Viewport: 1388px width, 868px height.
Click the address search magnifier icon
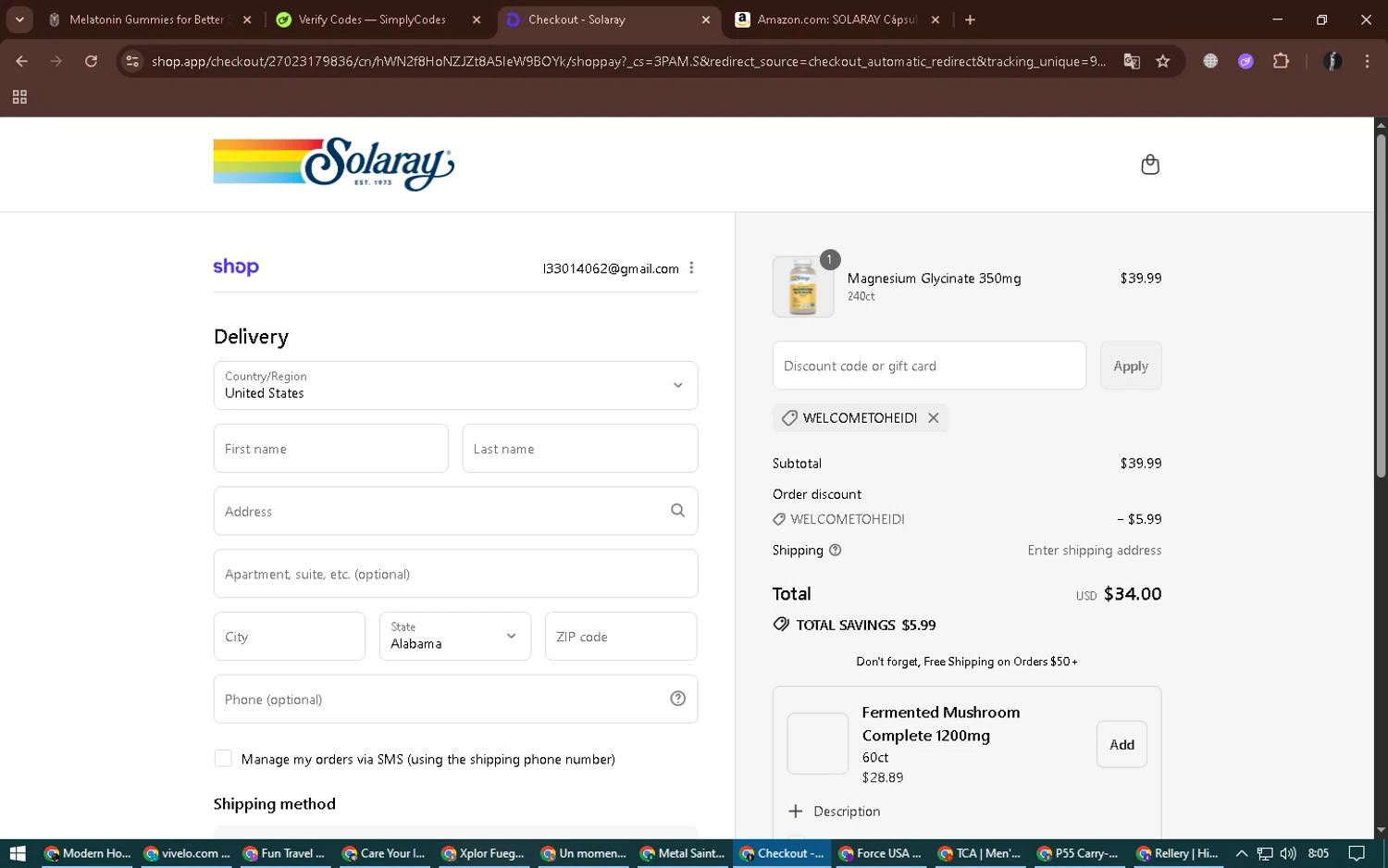[677, 511]
